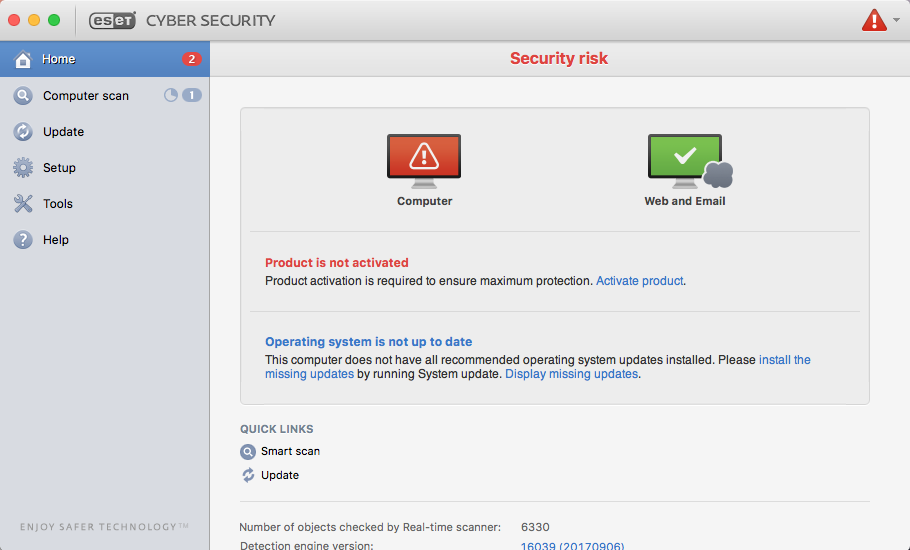Click the red Computer status monitor icon
This screenshot has width=910, height=550.
point(424,160)
